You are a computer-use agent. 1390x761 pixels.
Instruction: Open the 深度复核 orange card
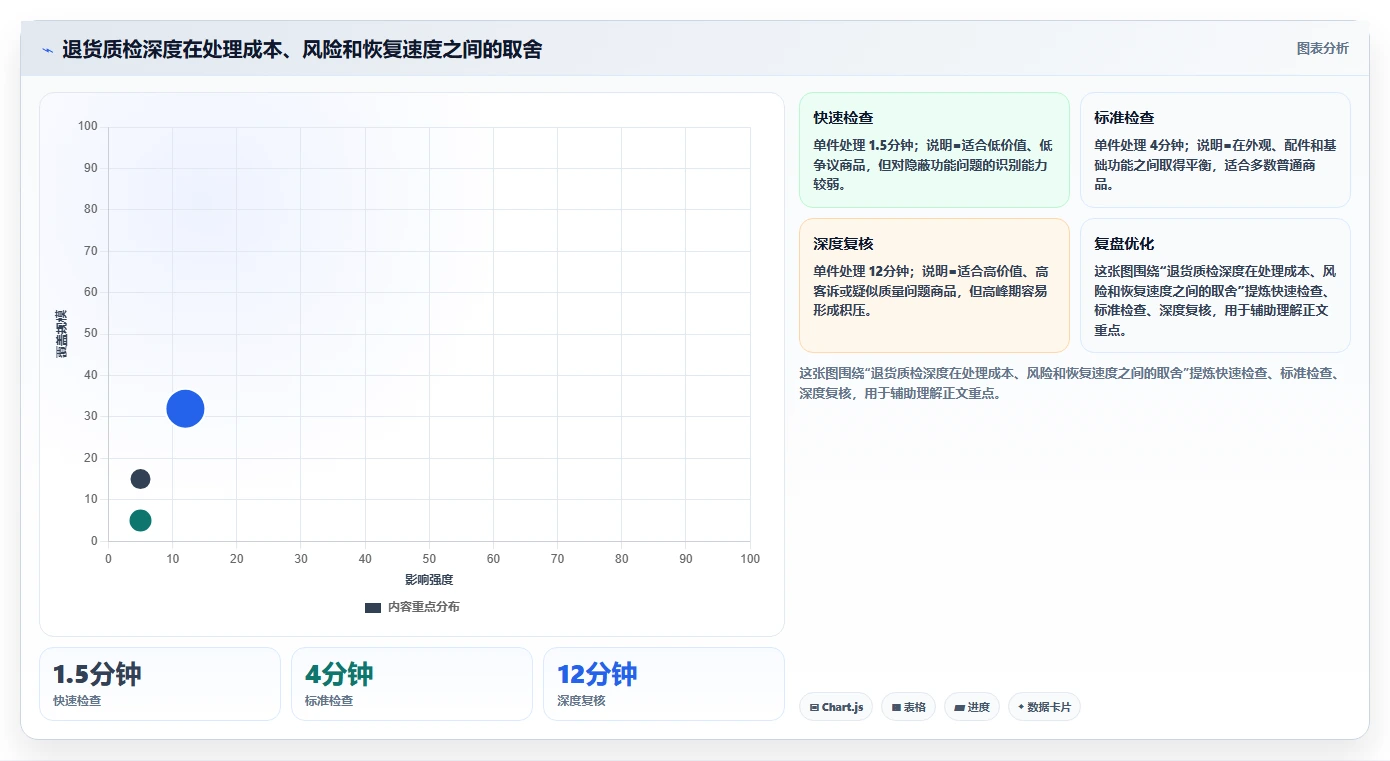[934, 285]
